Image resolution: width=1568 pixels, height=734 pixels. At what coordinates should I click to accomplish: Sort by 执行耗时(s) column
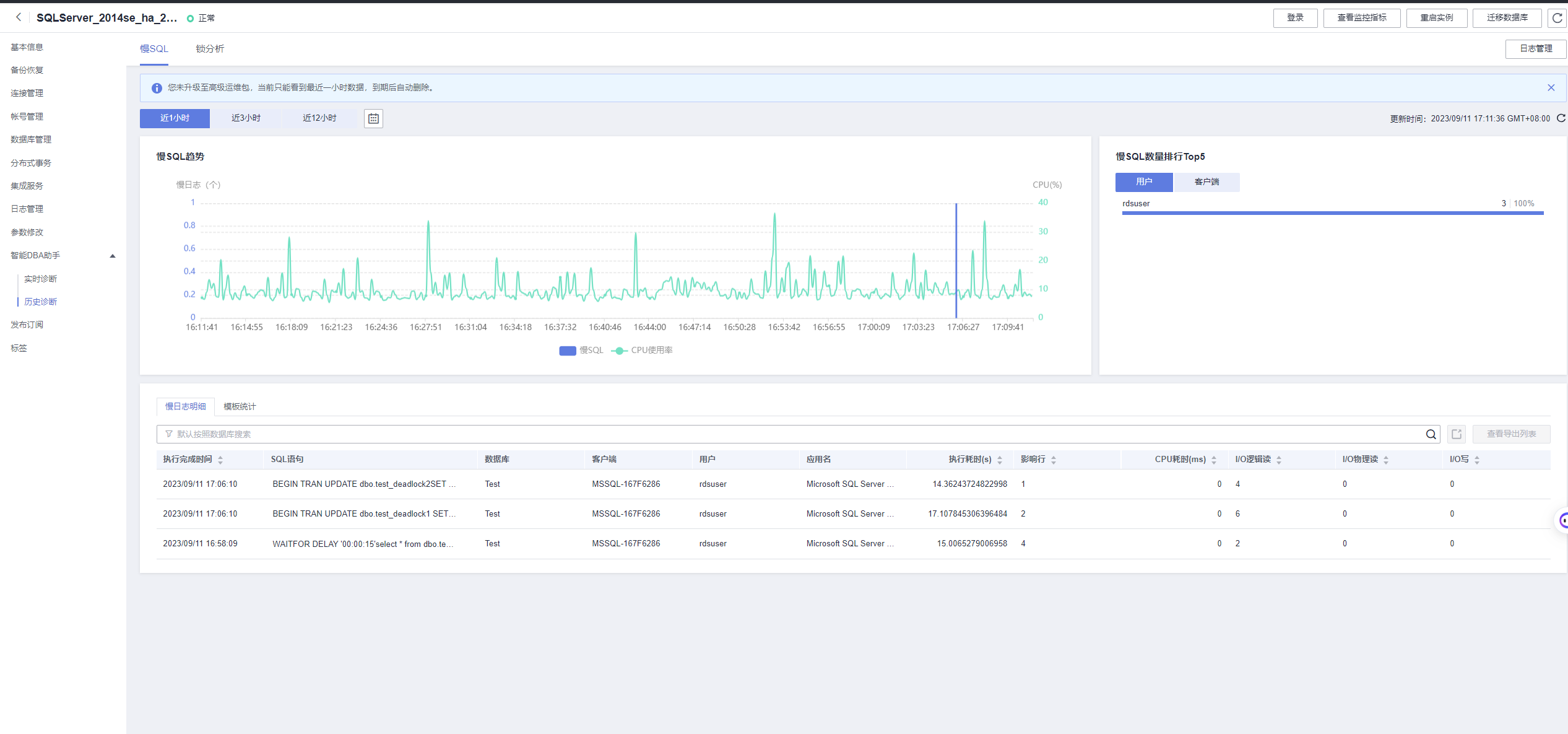pyautogui.click(x=1000, y=460)
